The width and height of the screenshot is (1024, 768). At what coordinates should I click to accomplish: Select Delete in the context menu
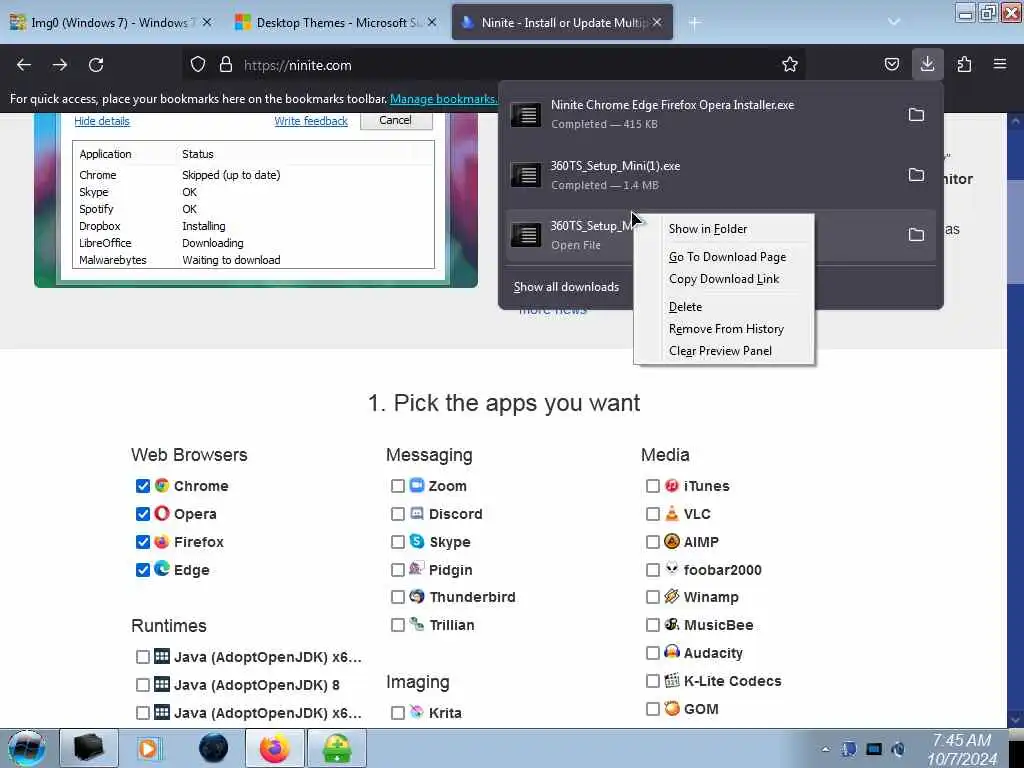[x=724, y=307]
